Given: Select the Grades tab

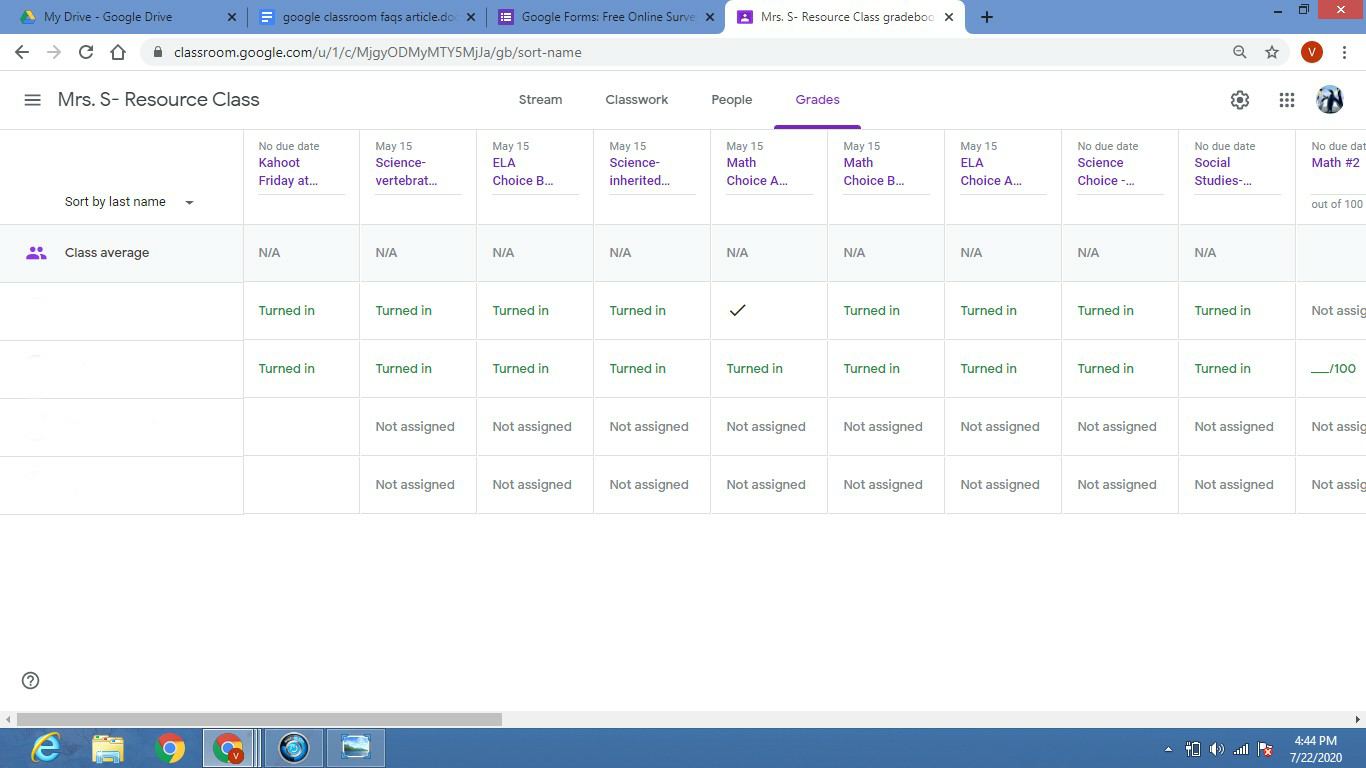Looking at the screenshot, I should click(817, 100).
